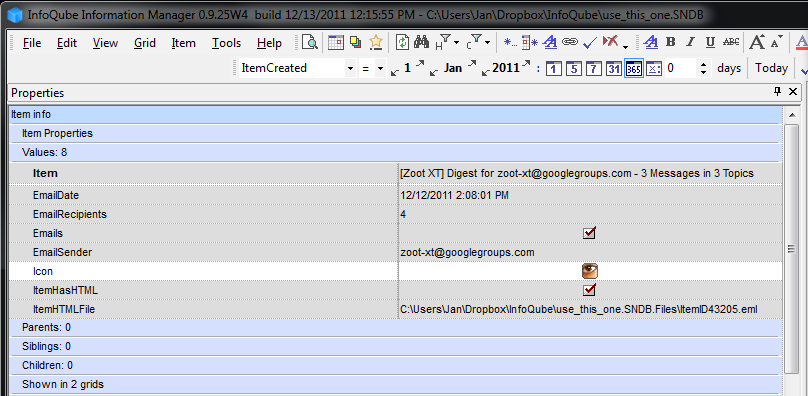Click the C filter funnel icon
The image size is (808, 396).
pos(474,42)
